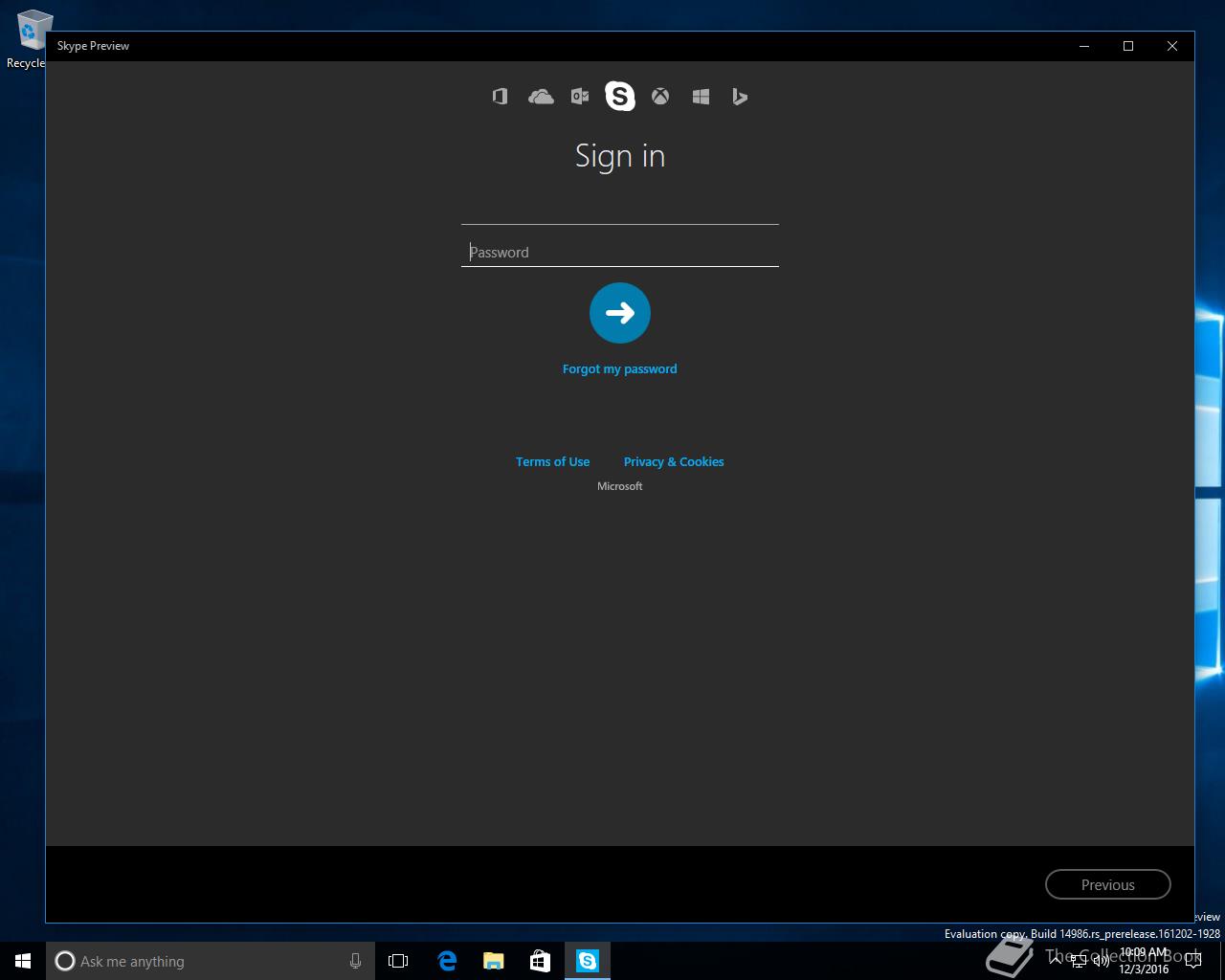
Task: Minimize the Skype Preview window
Action: (x=1084, y=46)
